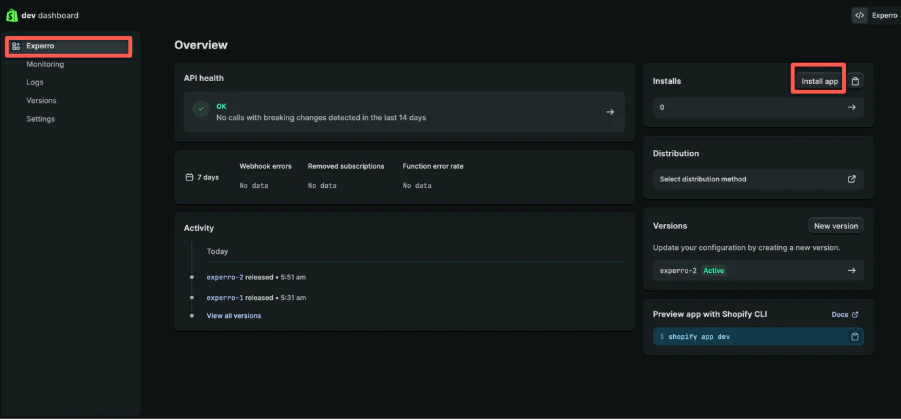This screenshot has height=420, width=901.
Task: Select Experro in the sidebar
Action: tap(69, 46)
